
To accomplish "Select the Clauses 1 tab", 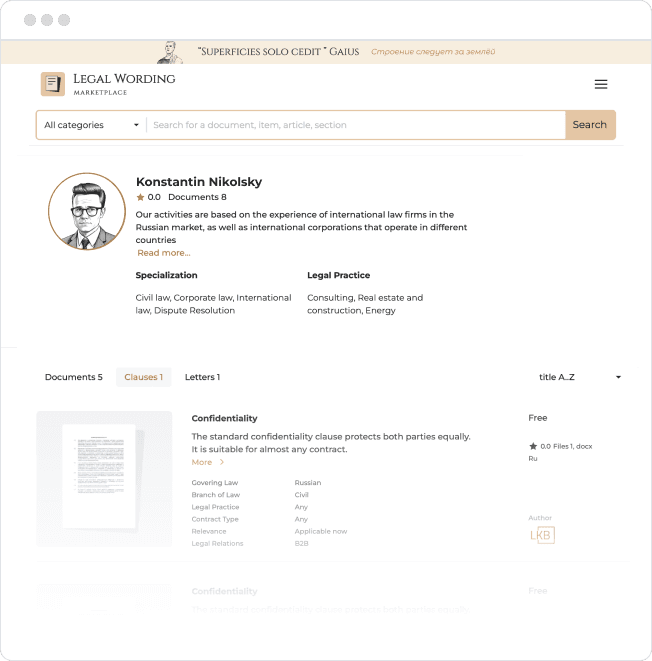I will click(x=143, y=377).
